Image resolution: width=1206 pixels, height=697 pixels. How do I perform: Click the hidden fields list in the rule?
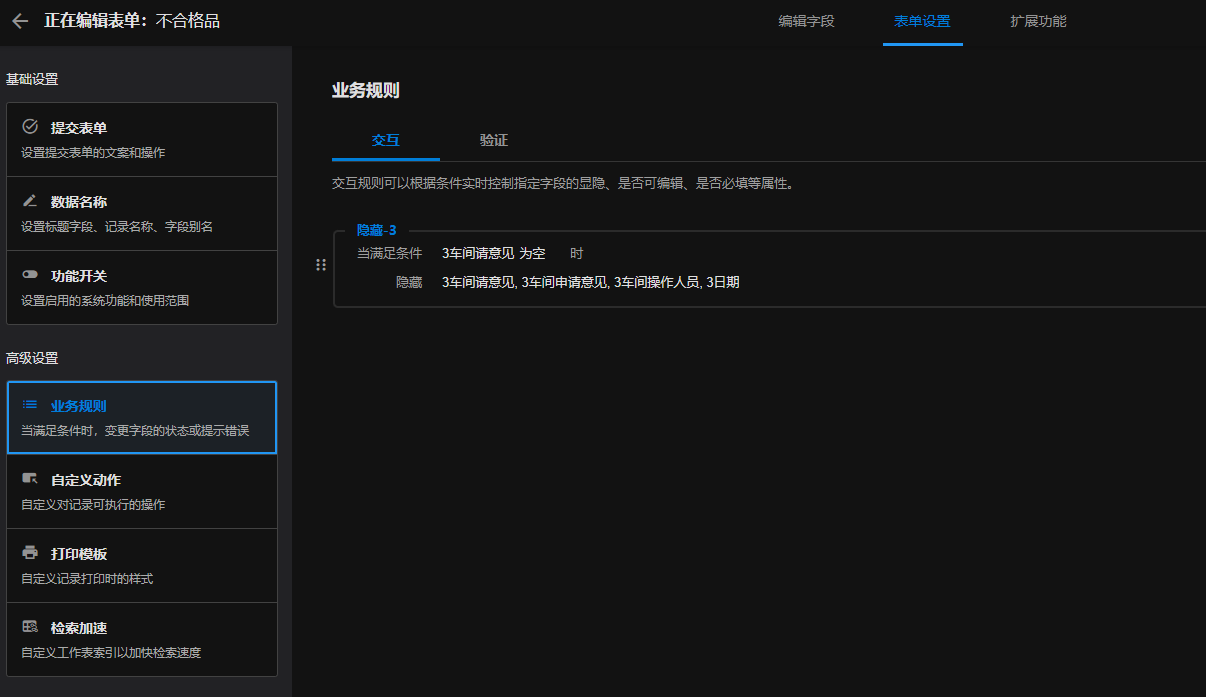(x=590, y=283)
